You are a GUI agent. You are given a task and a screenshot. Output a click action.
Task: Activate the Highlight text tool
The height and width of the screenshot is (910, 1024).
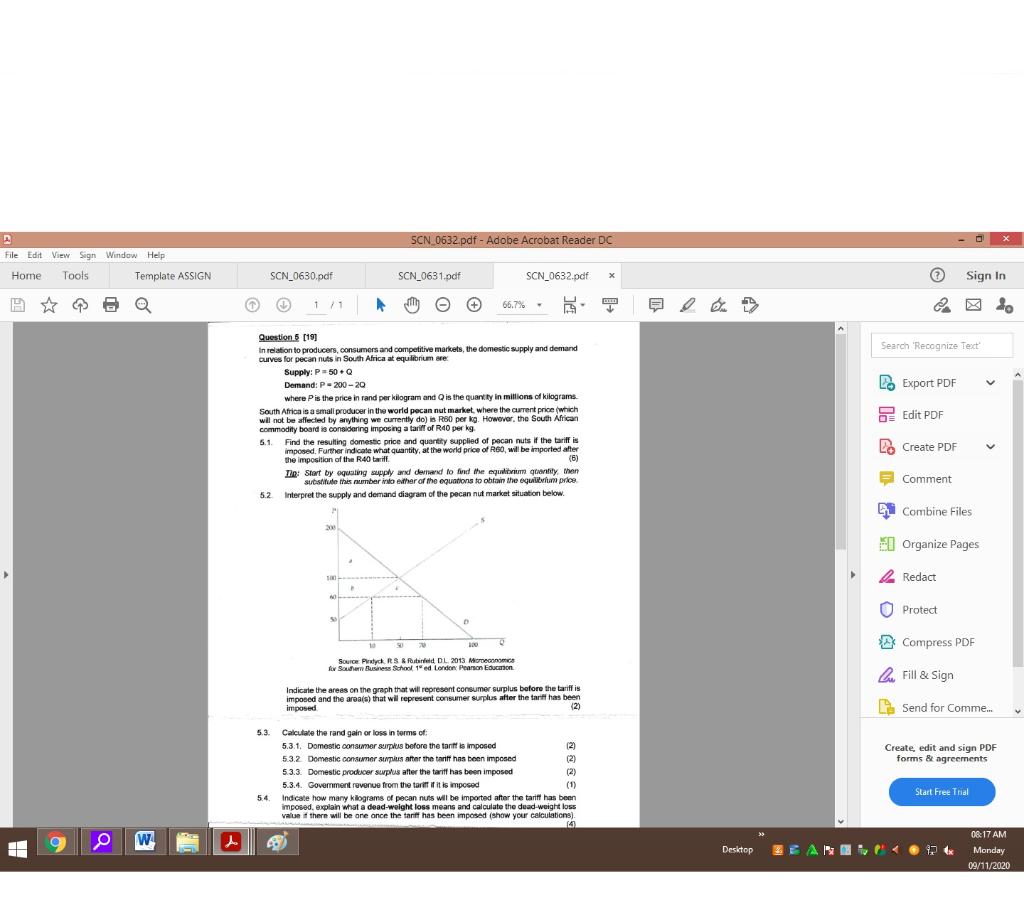pyautogui.click(x=686, y=305)
